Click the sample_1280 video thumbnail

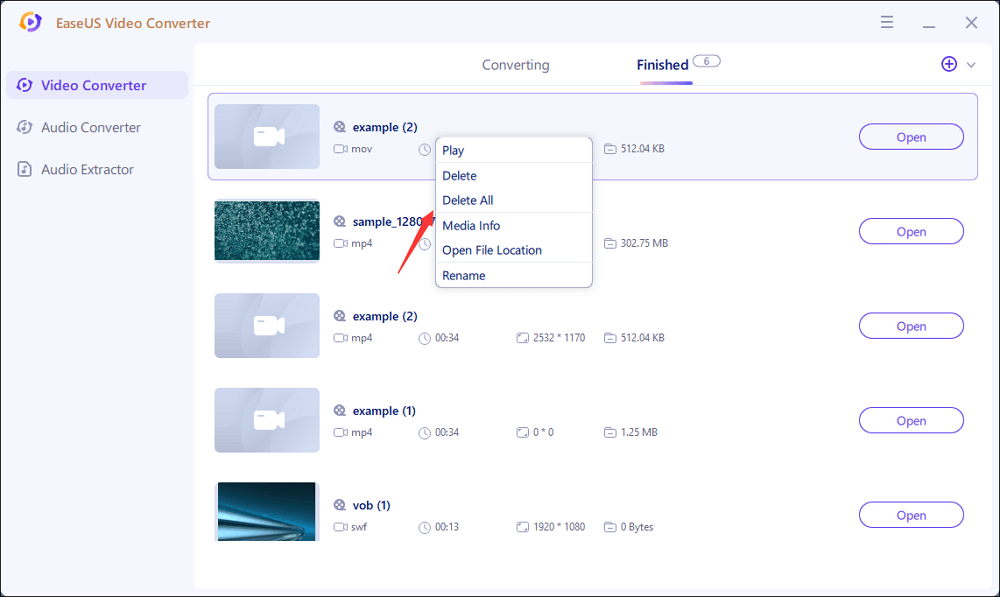(x=266, y=231)
